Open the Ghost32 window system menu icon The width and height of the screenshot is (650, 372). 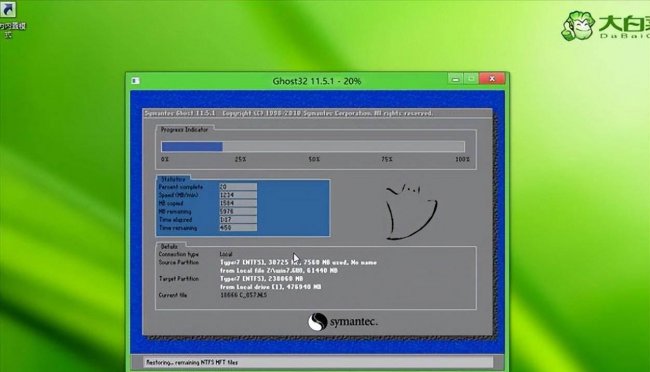135,80
